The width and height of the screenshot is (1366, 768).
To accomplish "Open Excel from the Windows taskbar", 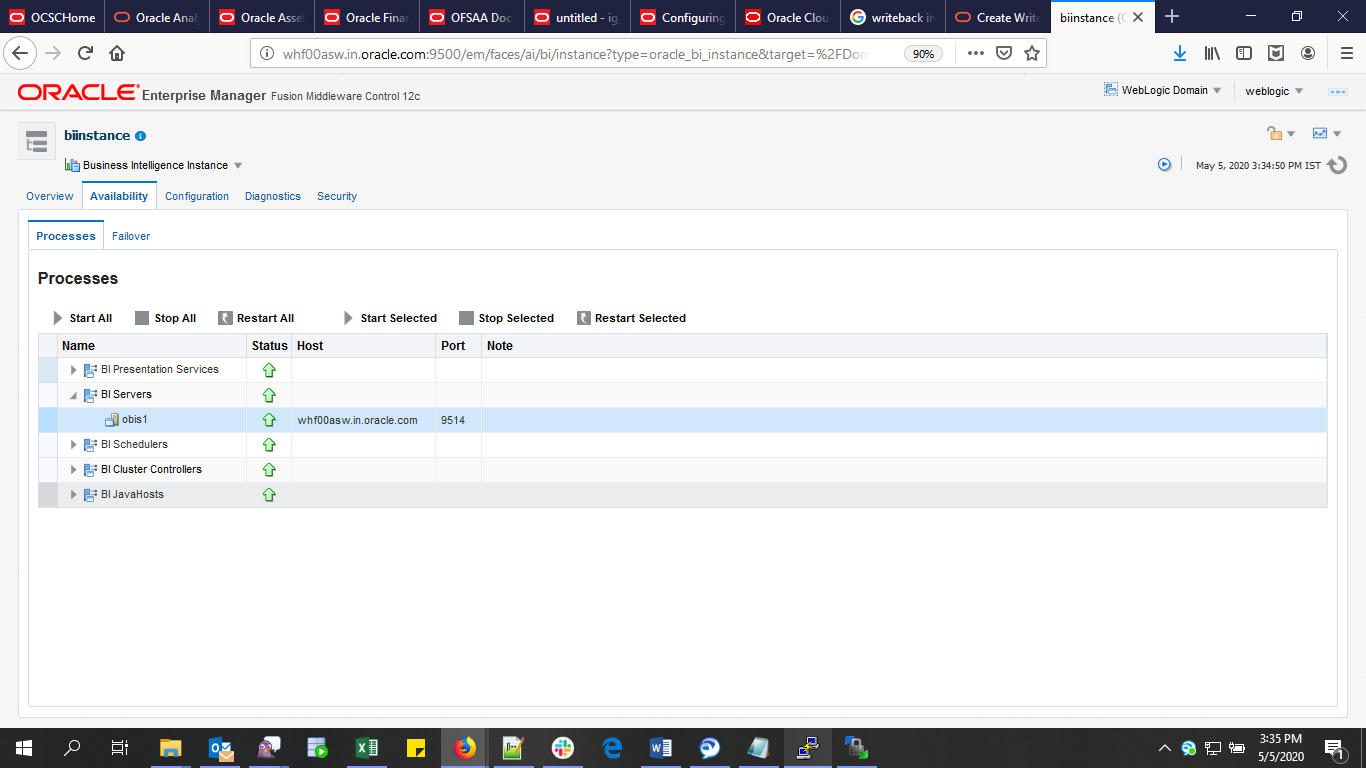I will (x=366, y=748).
